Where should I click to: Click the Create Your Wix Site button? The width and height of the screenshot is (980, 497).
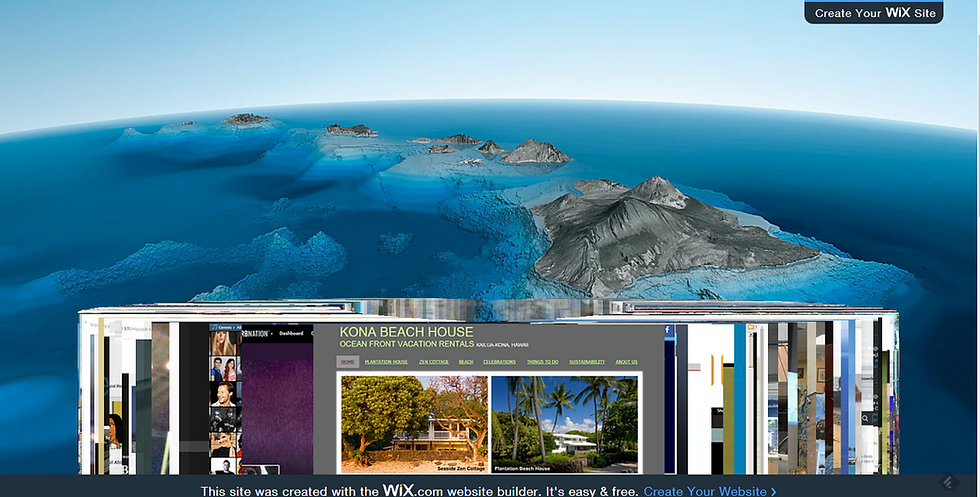873,13
